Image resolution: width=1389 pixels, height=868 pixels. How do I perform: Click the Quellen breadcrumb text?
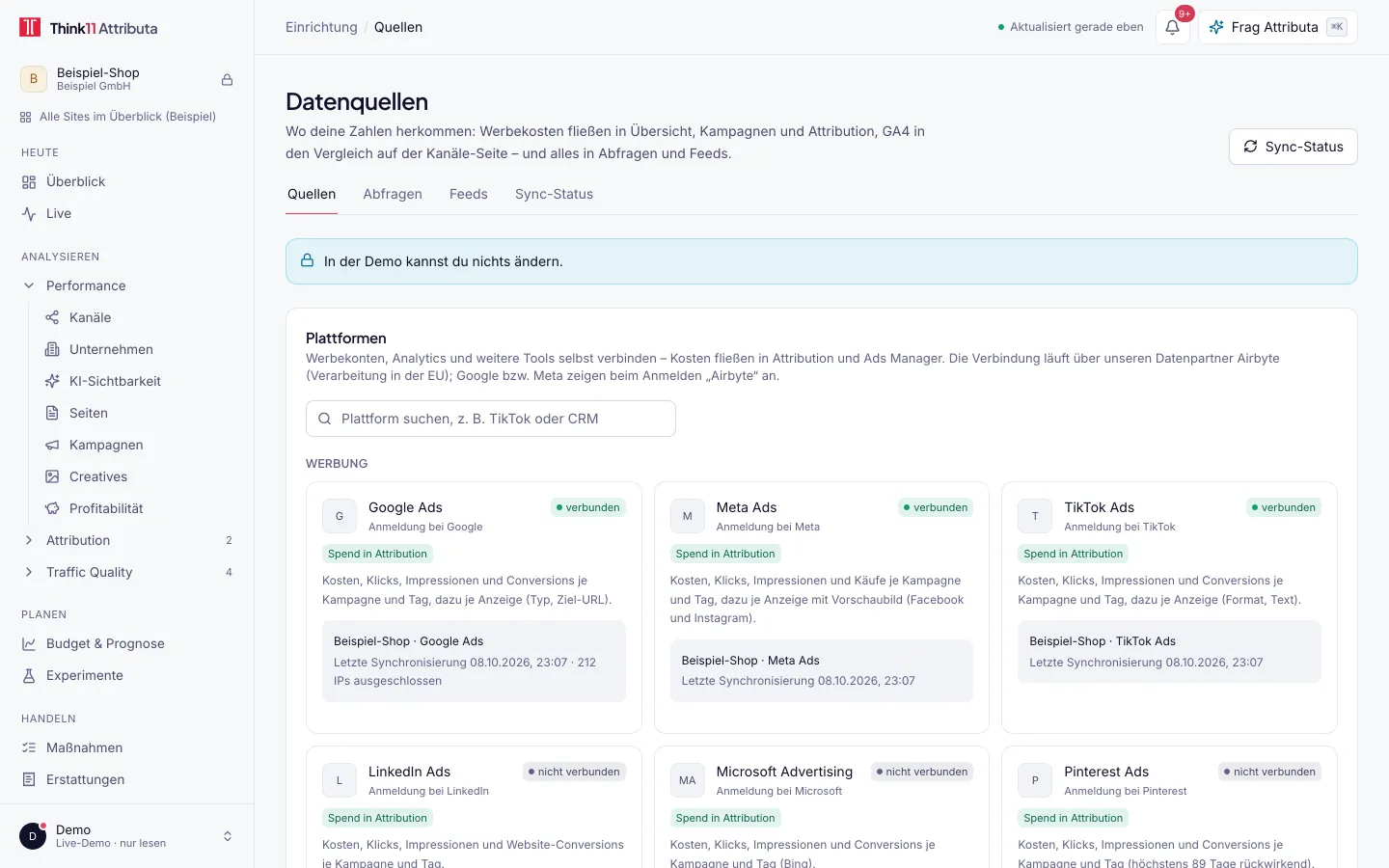point(398,27)
